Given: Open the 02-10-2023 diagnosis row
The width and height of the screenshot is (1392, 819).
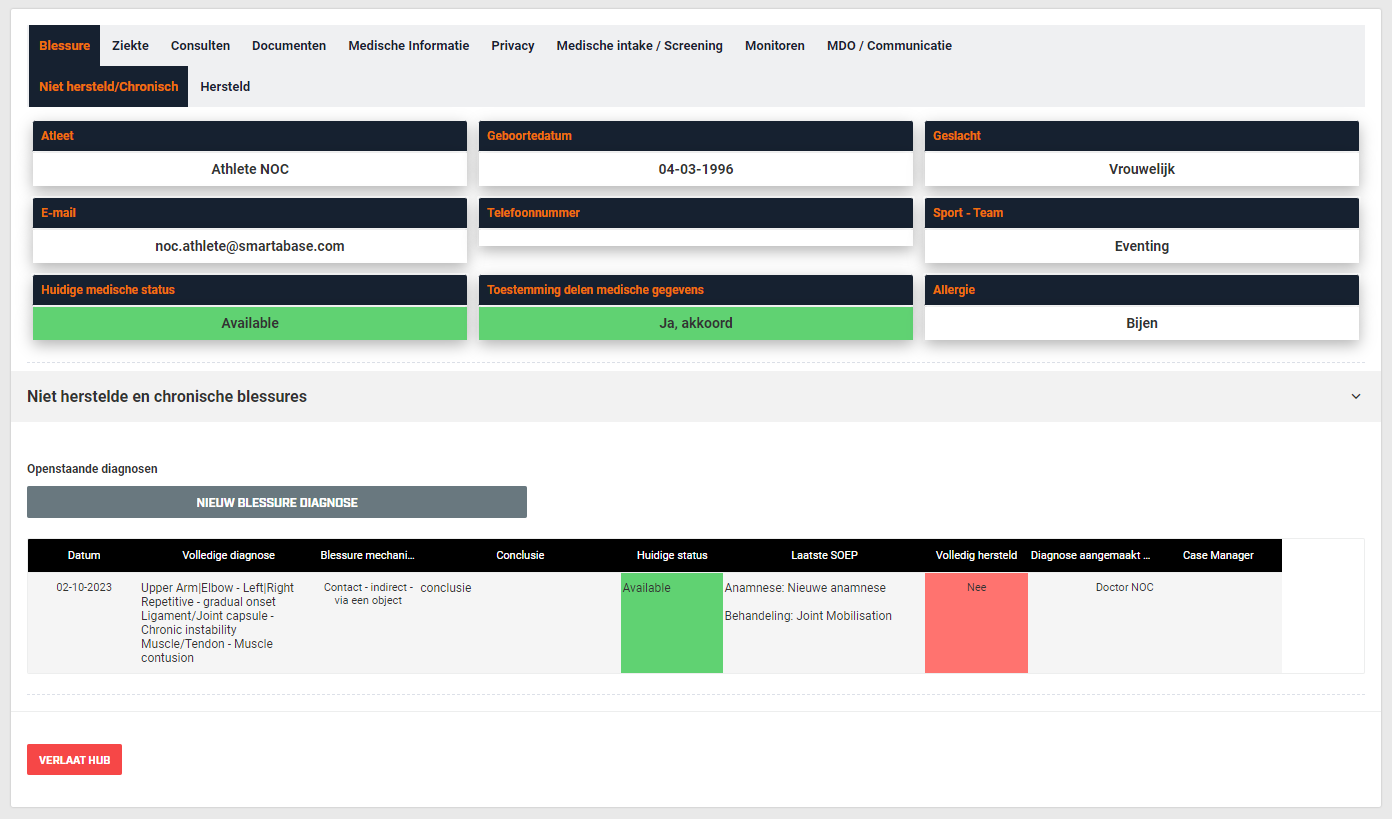Looking at the screenshot, I should tap(84, 588).
